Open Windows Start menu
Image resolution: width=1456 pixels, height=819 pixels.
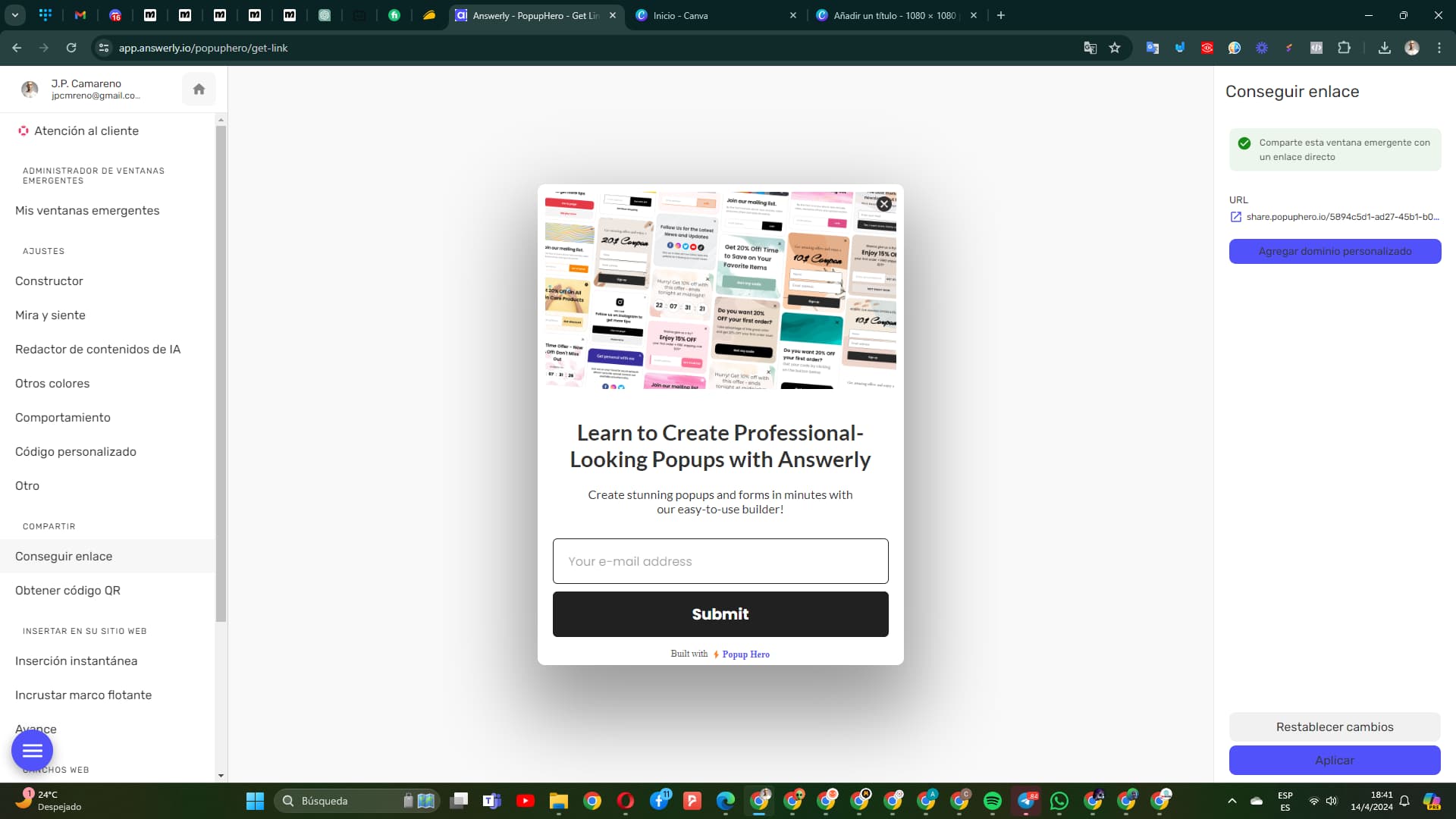click(x=255, y=801)
